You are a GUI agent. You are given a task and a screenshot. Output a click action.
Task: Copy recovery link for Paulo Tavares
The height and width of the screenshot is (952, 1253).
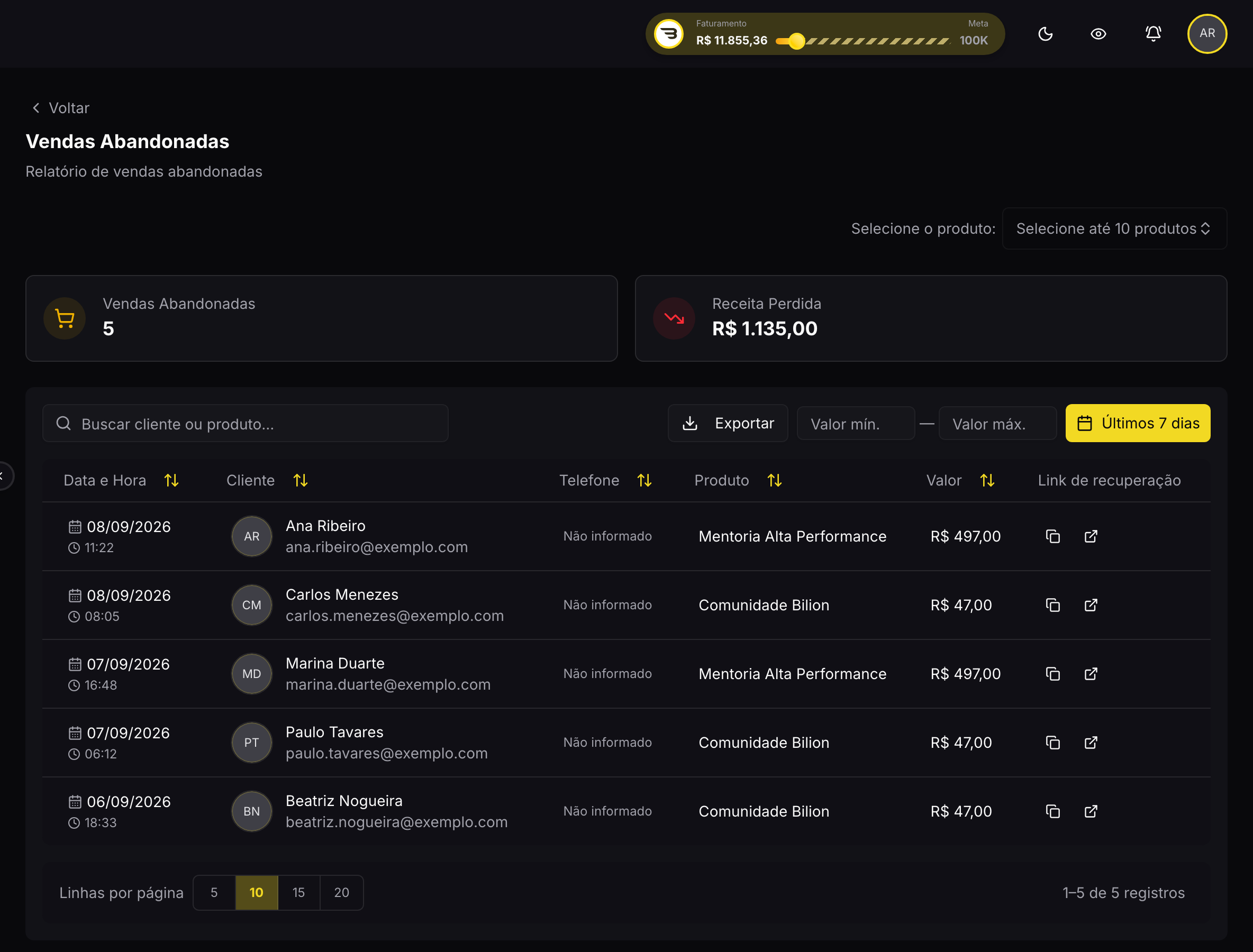point(1053,743)
